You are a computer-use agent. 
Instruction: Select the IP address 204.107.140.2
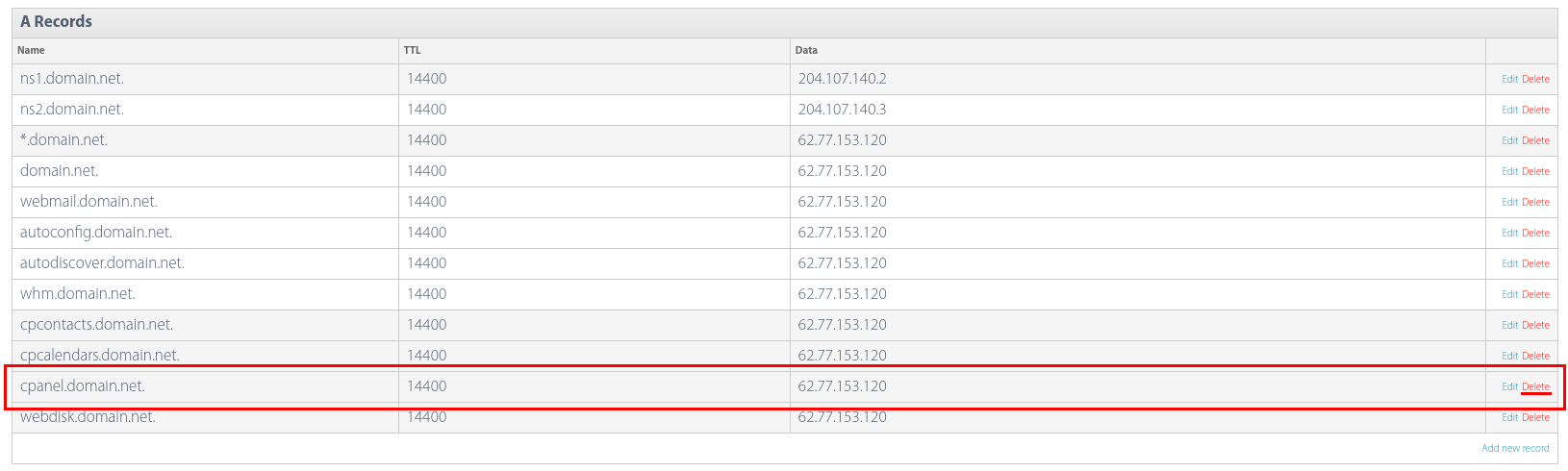pos(842,79)
